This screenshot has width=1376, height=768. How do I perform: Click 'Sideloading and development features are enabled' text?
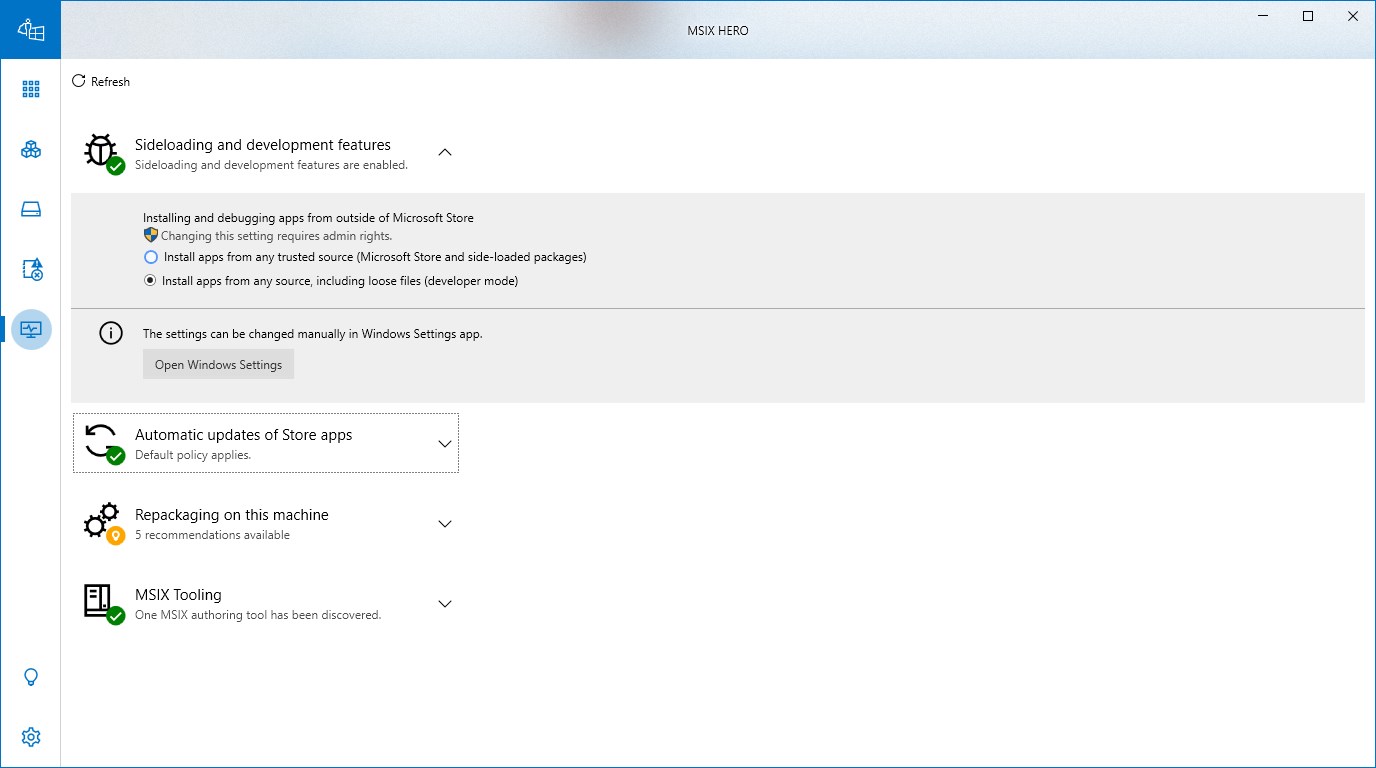tap(271, 165)
